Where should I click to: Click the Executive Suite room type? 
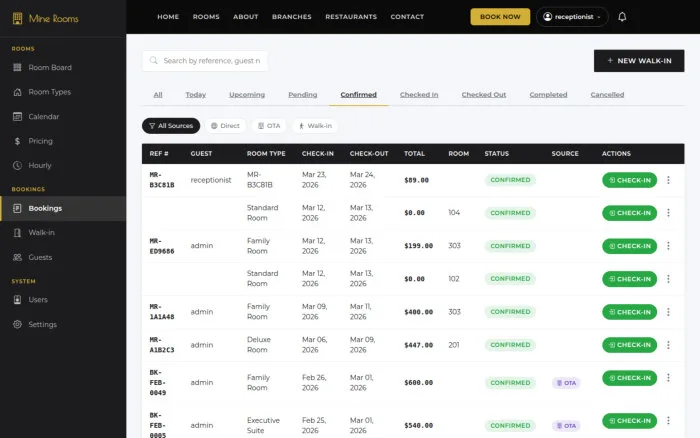pyautogui.click(x=263, y=425)
